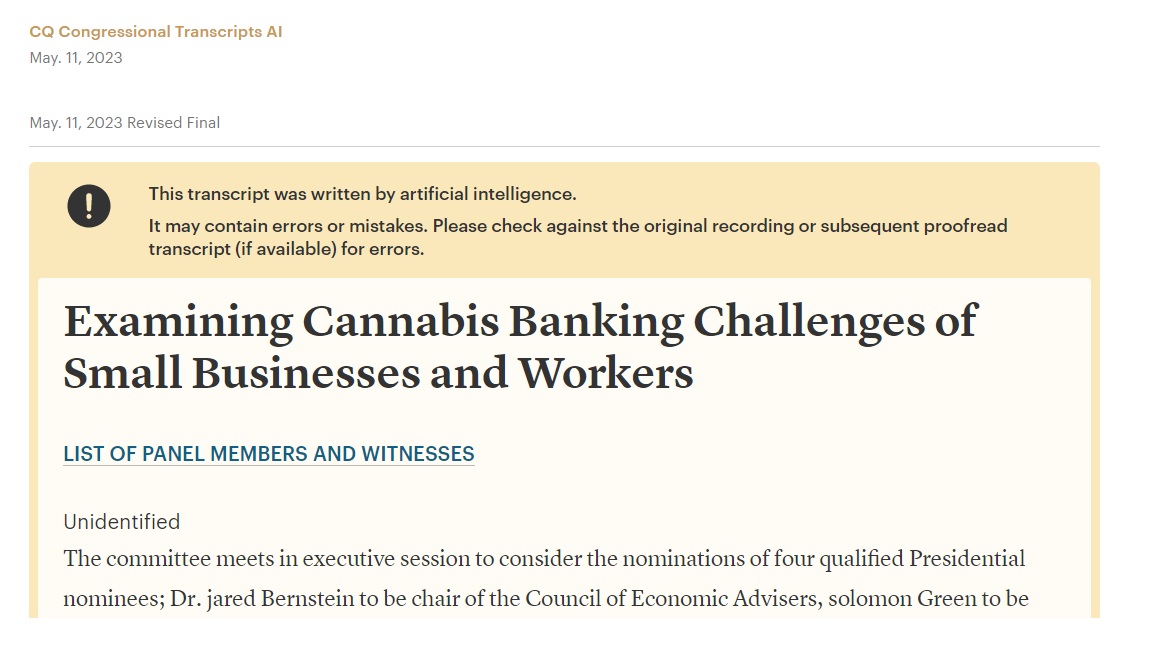Click the word "Presidential" in first transcript line
1152x648 pixels.
point(967,558)
